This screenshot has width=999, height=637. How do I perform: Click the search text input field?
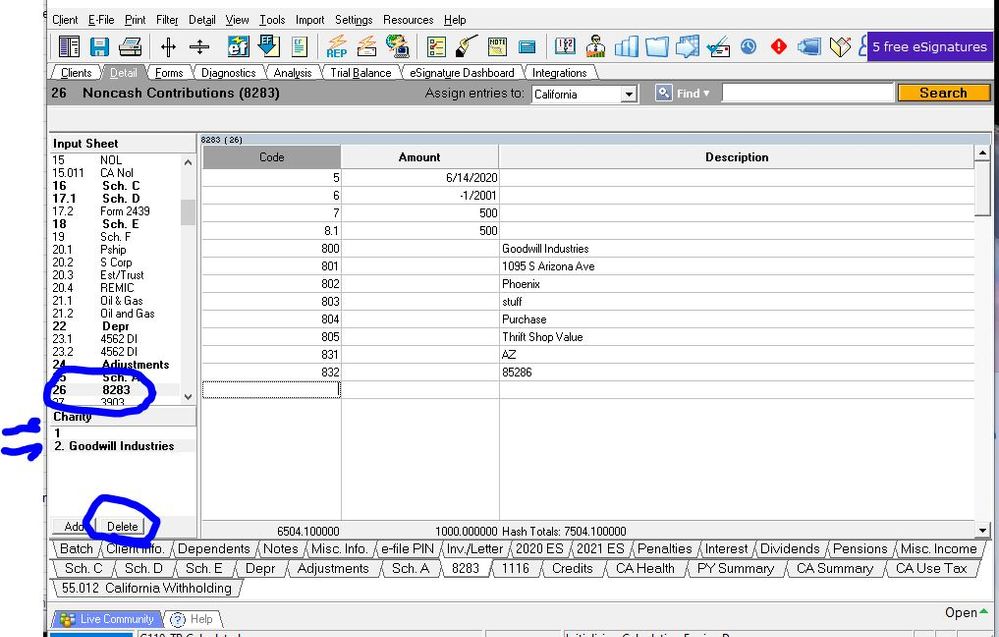click(x=807, y=93)
